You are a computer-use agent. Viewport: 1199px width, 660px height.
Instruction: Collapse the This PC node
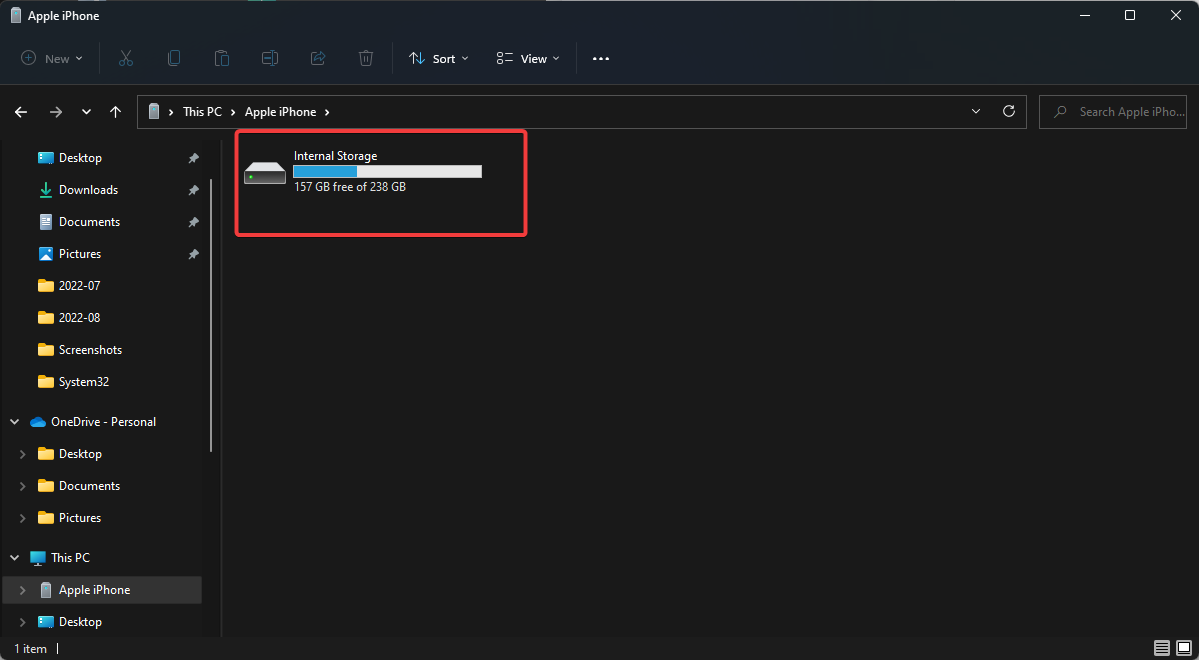15,558
